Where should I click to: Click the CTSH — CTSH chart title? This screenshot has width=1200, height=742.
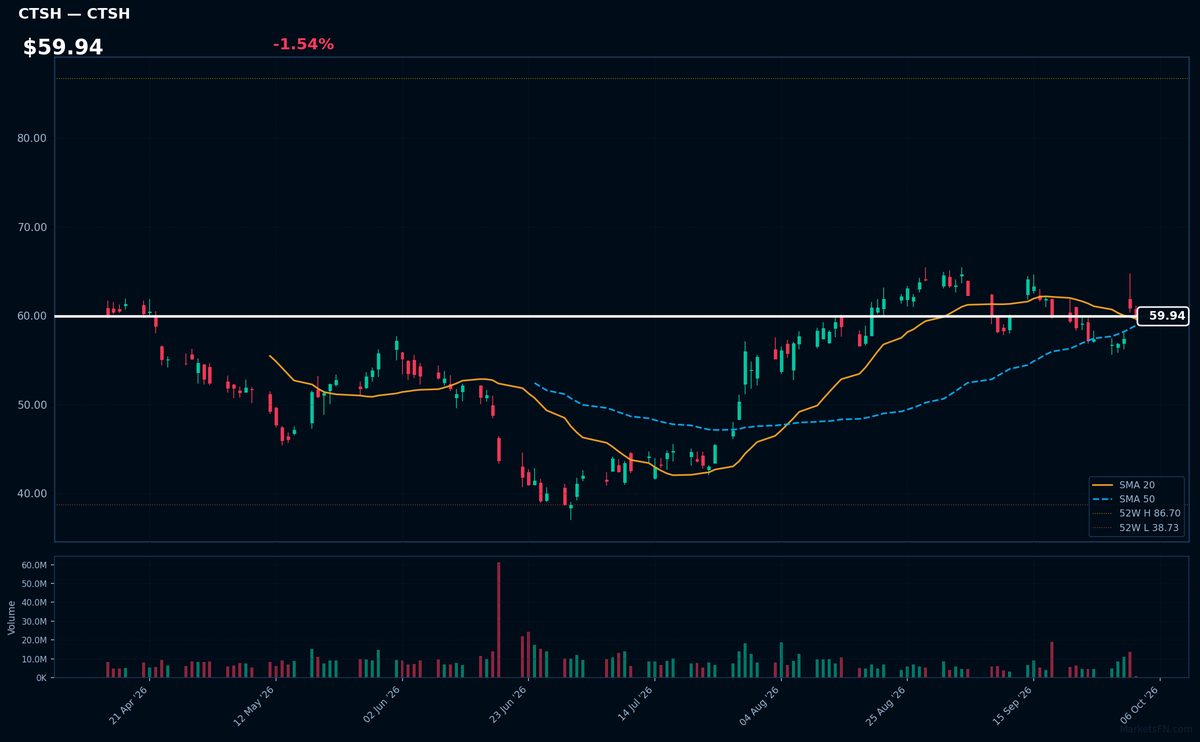coord(74,14)
